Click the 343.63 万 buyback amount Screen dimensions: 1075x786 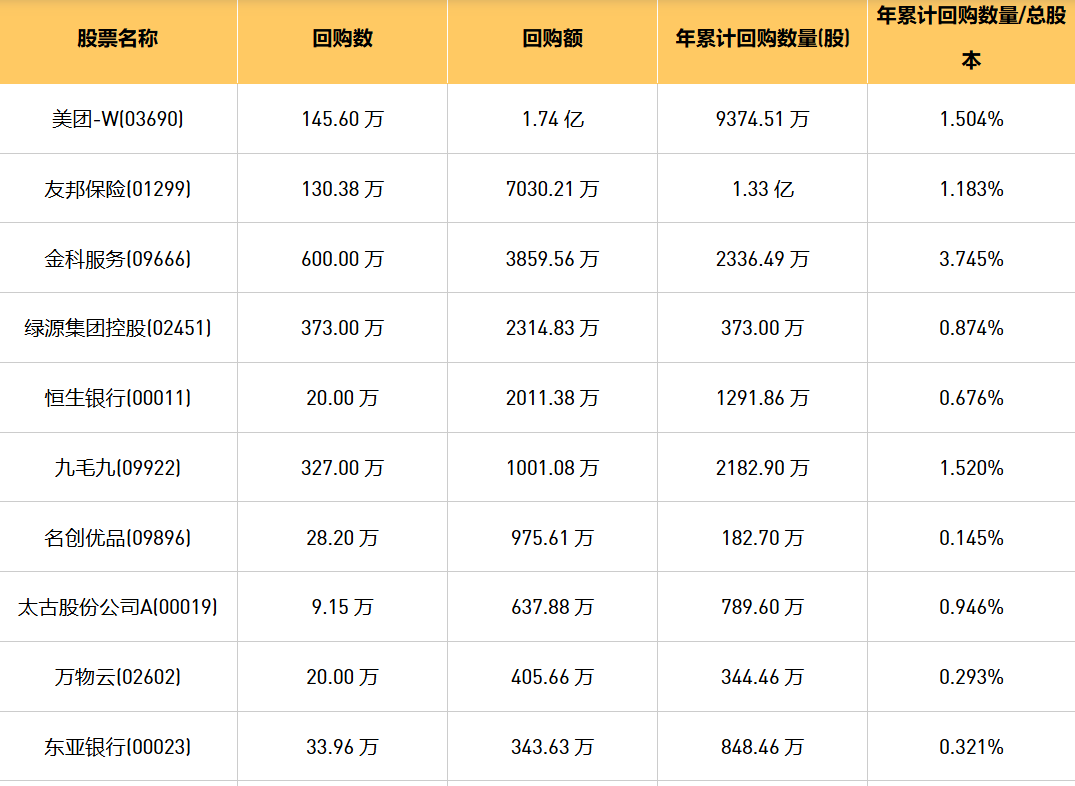point(553,748)
